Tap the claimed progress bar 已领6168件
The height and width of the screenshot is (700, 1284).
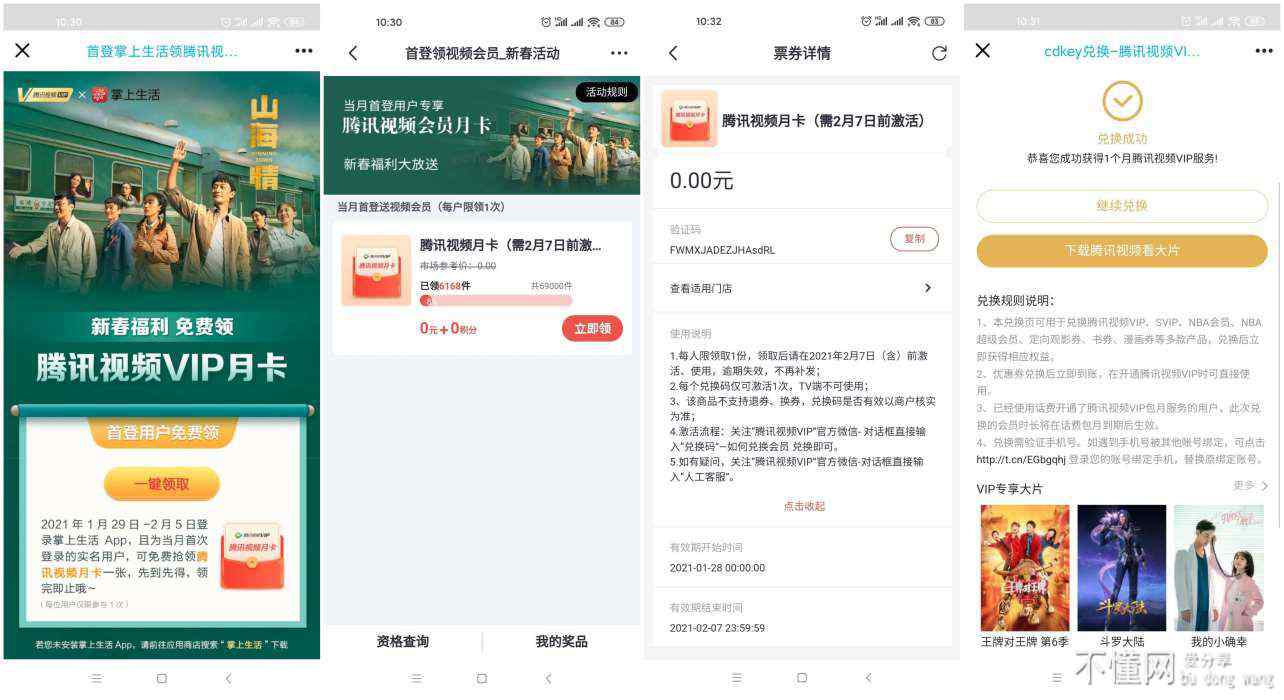tap(496, 300)
